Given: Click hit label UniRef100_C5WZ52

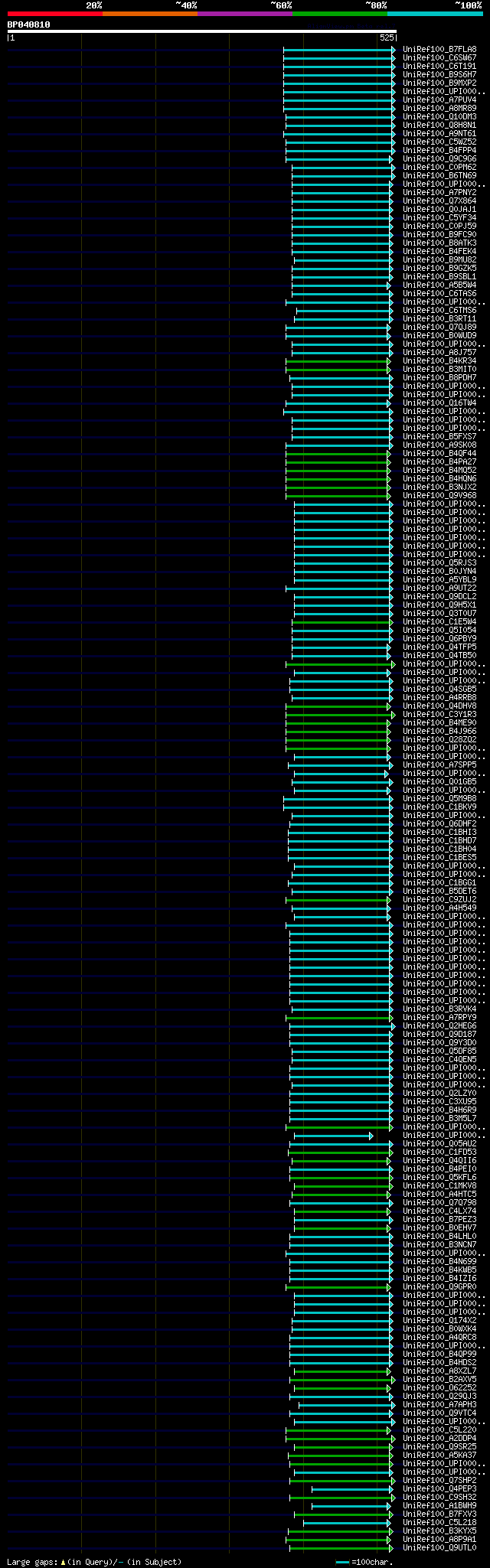Looking at the screenshot, I should [x=439, y=142].
